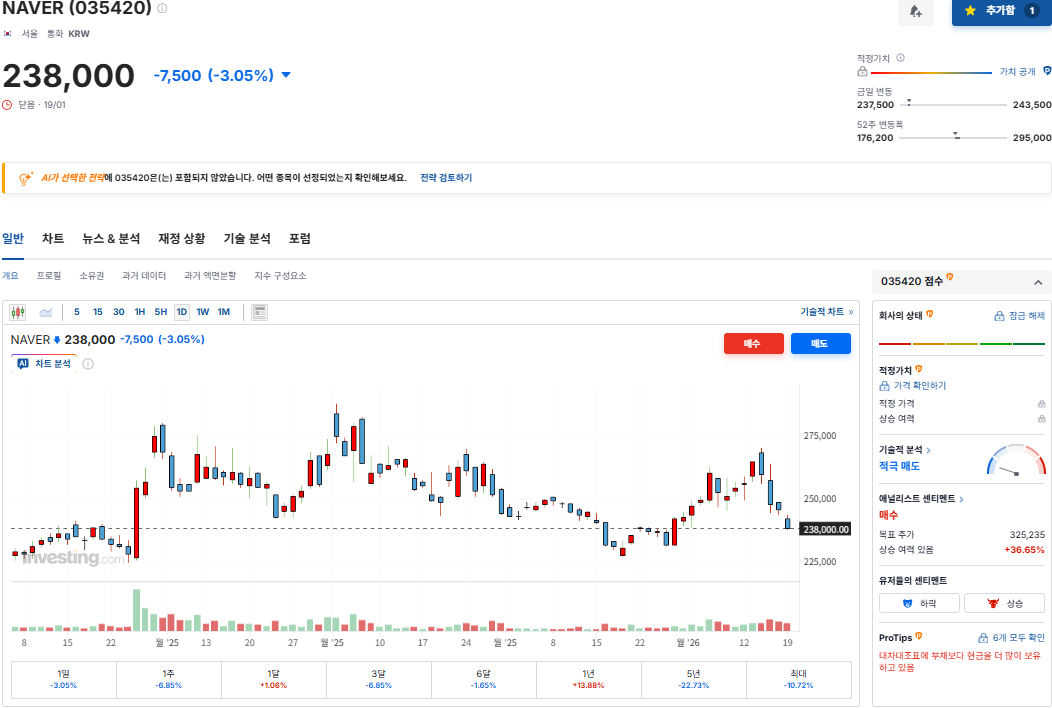Click info icon next to NAVER title
This screenshot has height=708, width=1052.
click(x=162, y=8)
